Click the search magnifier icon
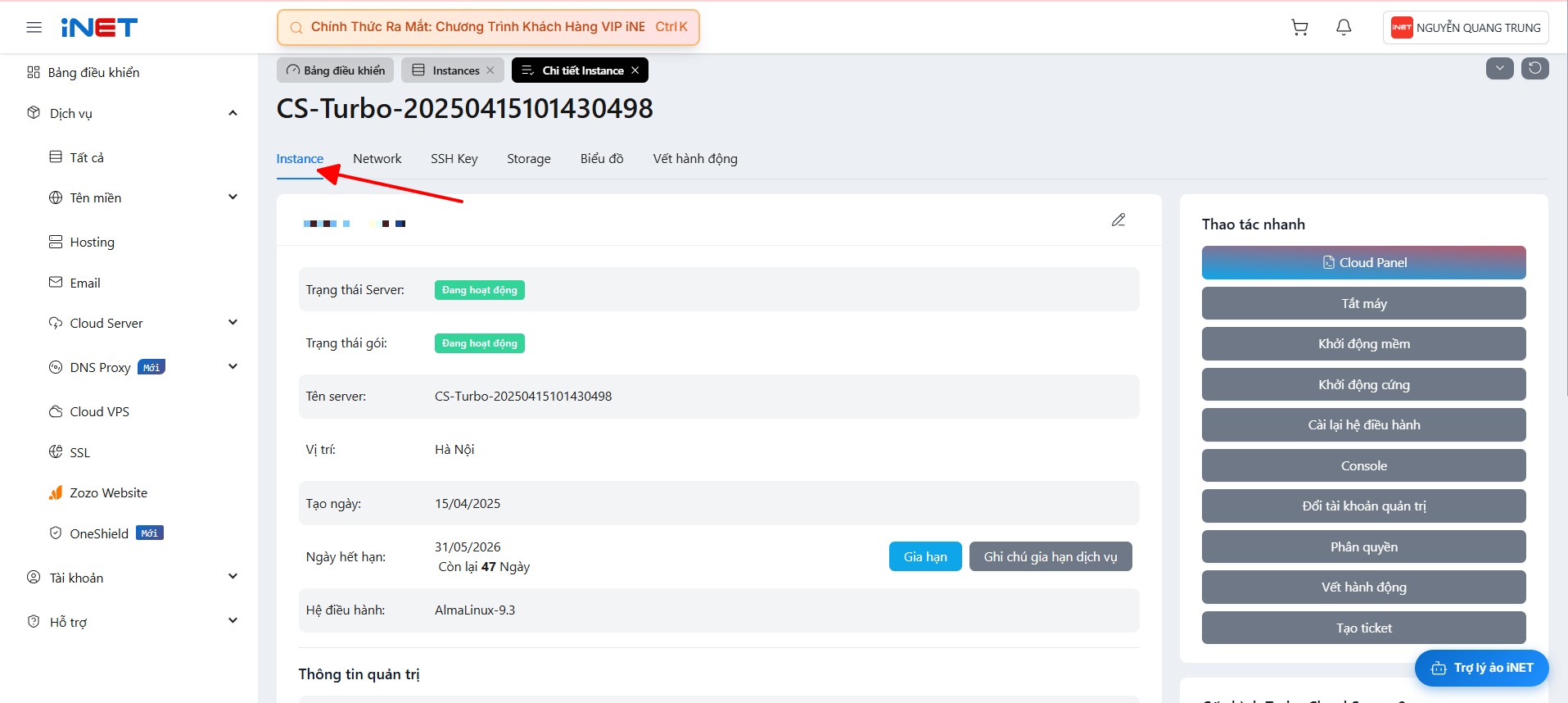1568x703 pixels. 296,28
